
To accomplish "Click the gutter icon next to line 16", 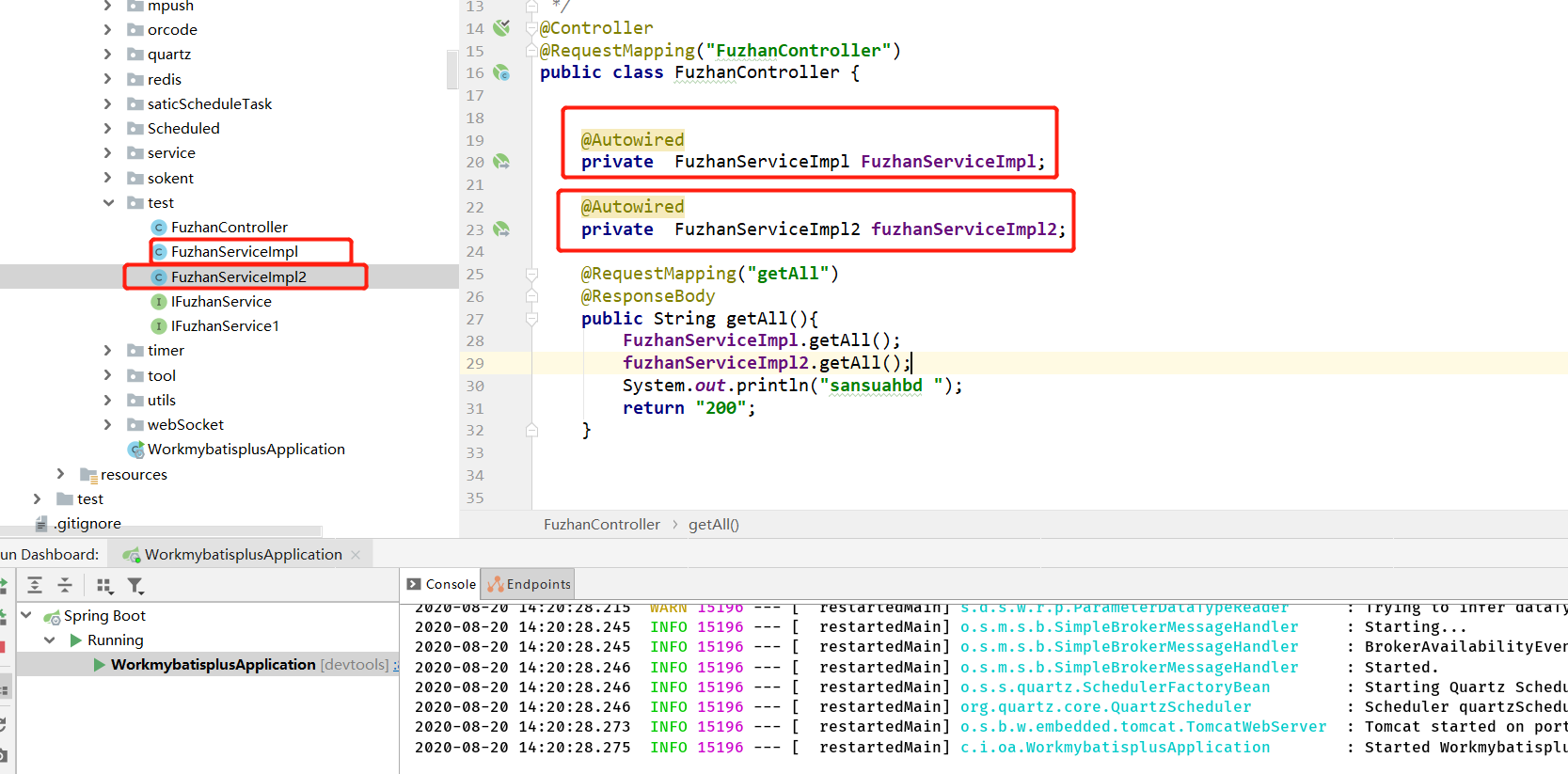I will coord(501,72).
